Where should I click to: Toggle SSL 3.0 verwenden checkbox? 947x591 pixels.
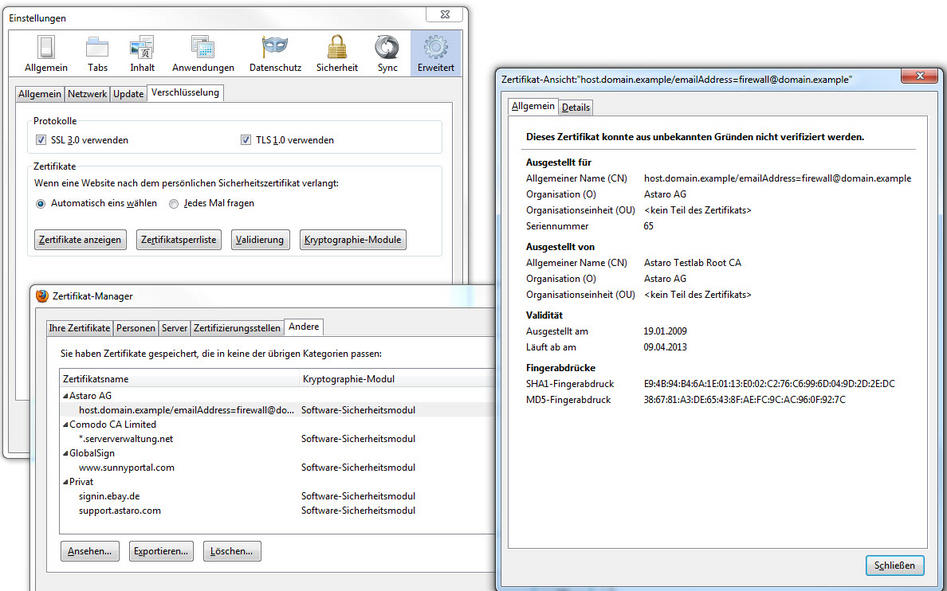tap(41, 140)
